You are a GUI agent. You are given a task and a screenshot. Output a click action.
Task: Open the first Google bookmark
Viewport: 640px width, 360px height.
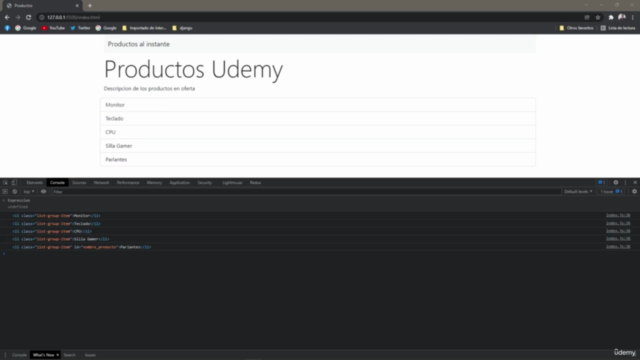(26, 28)
